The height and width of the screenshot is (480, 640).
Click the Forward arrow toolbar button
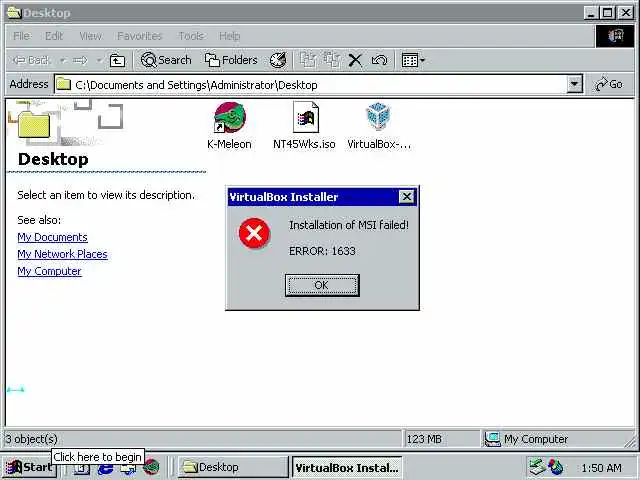(80, 60)
